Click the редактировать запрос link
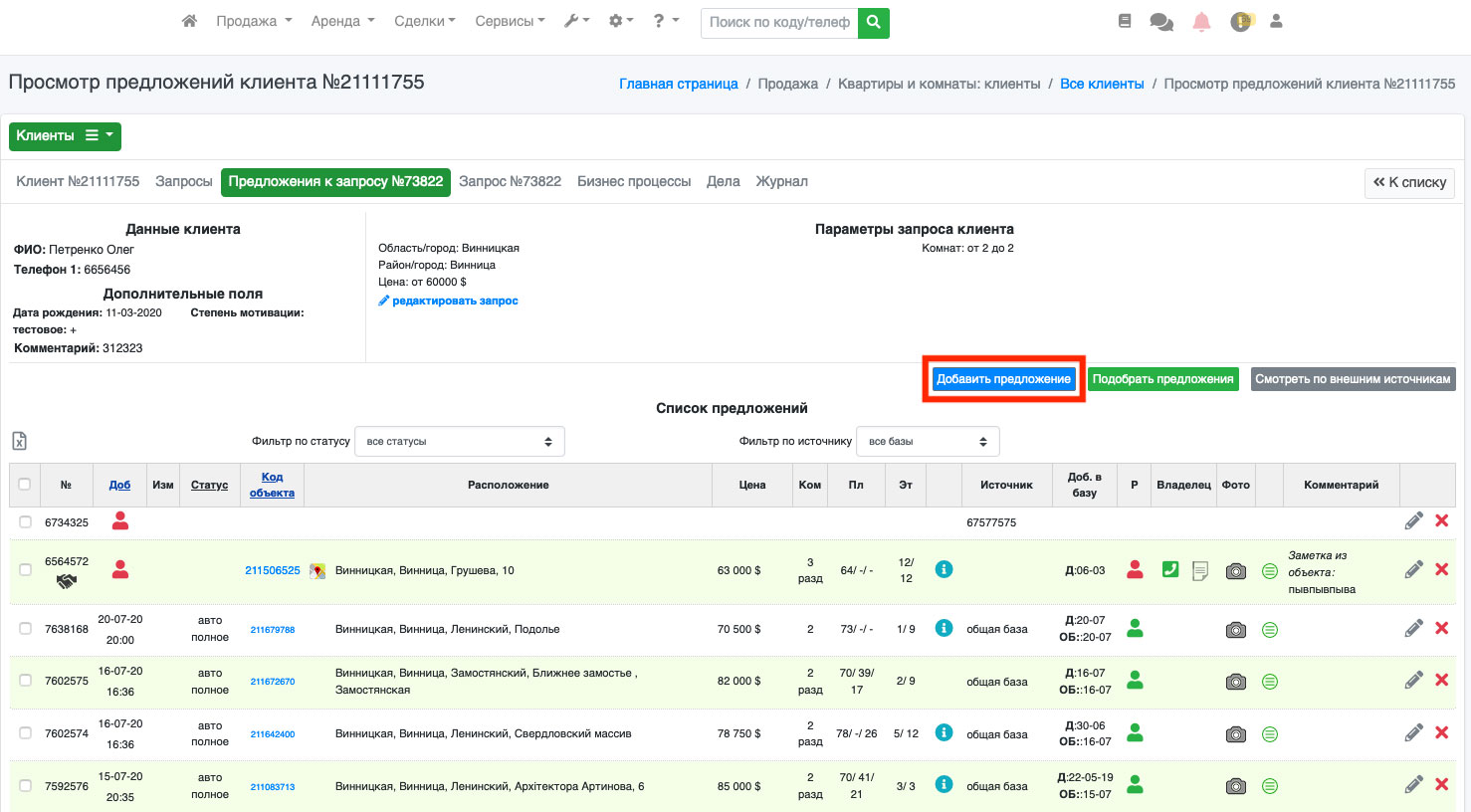 click(454, 301)
